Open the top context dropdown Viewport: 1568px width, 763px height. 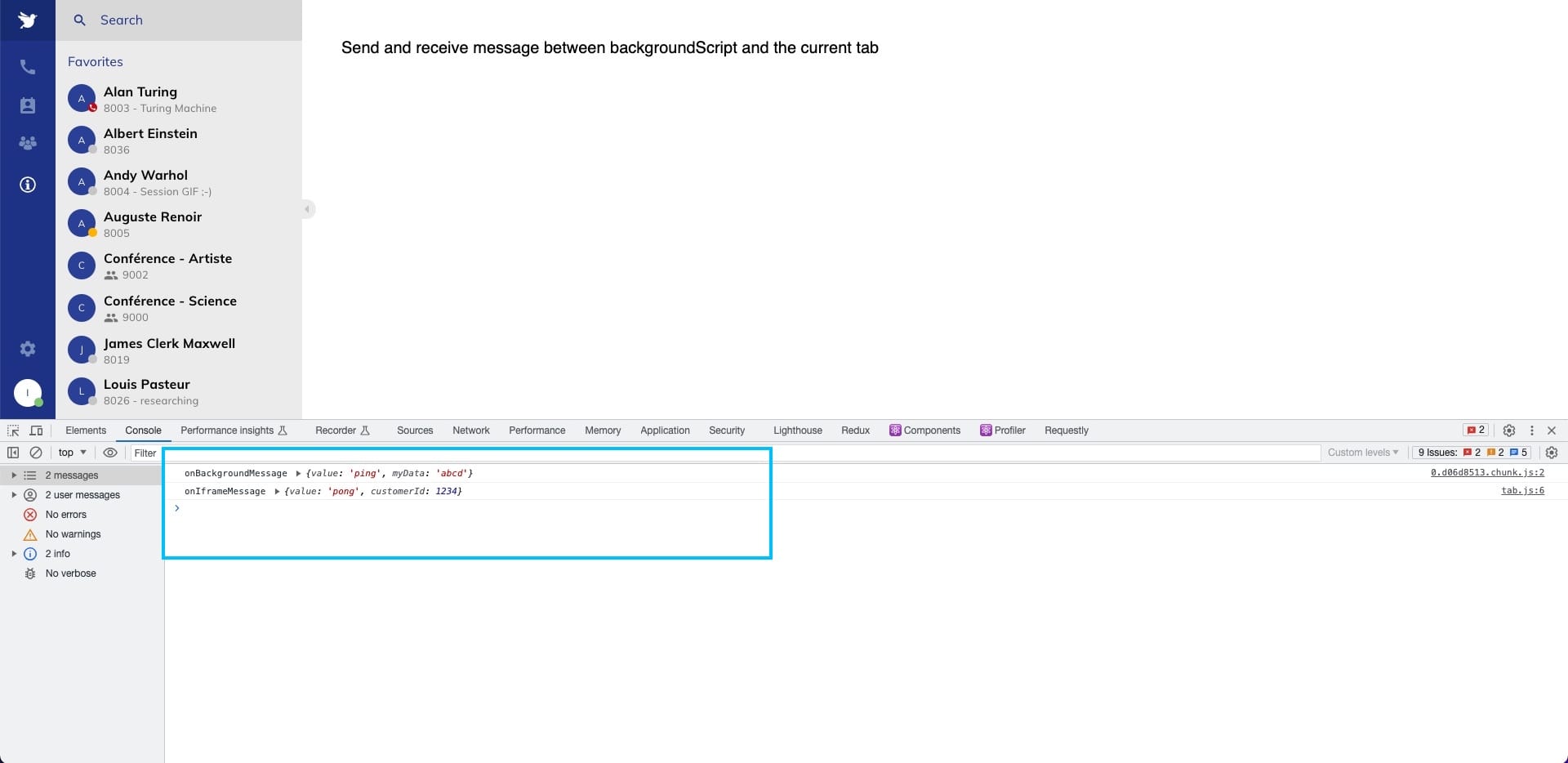click(x=72, y=453)
